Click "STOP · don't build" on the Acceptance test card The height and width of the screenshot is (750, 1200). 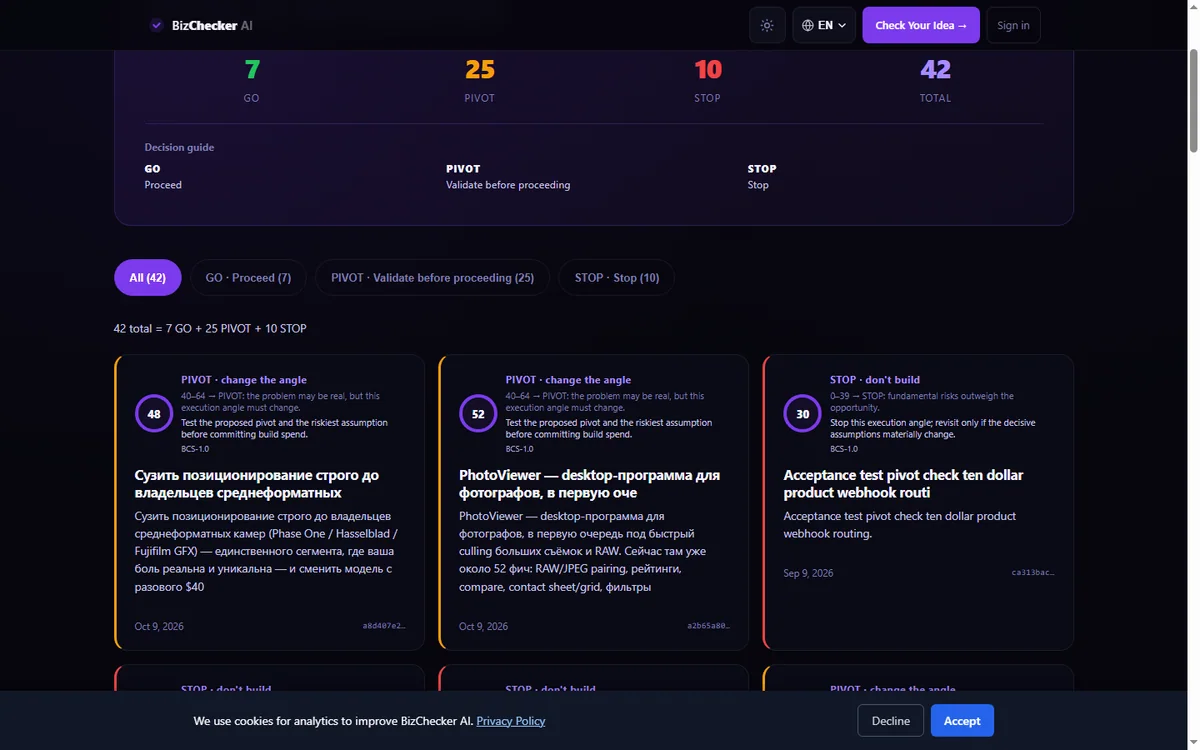point(875,380)
